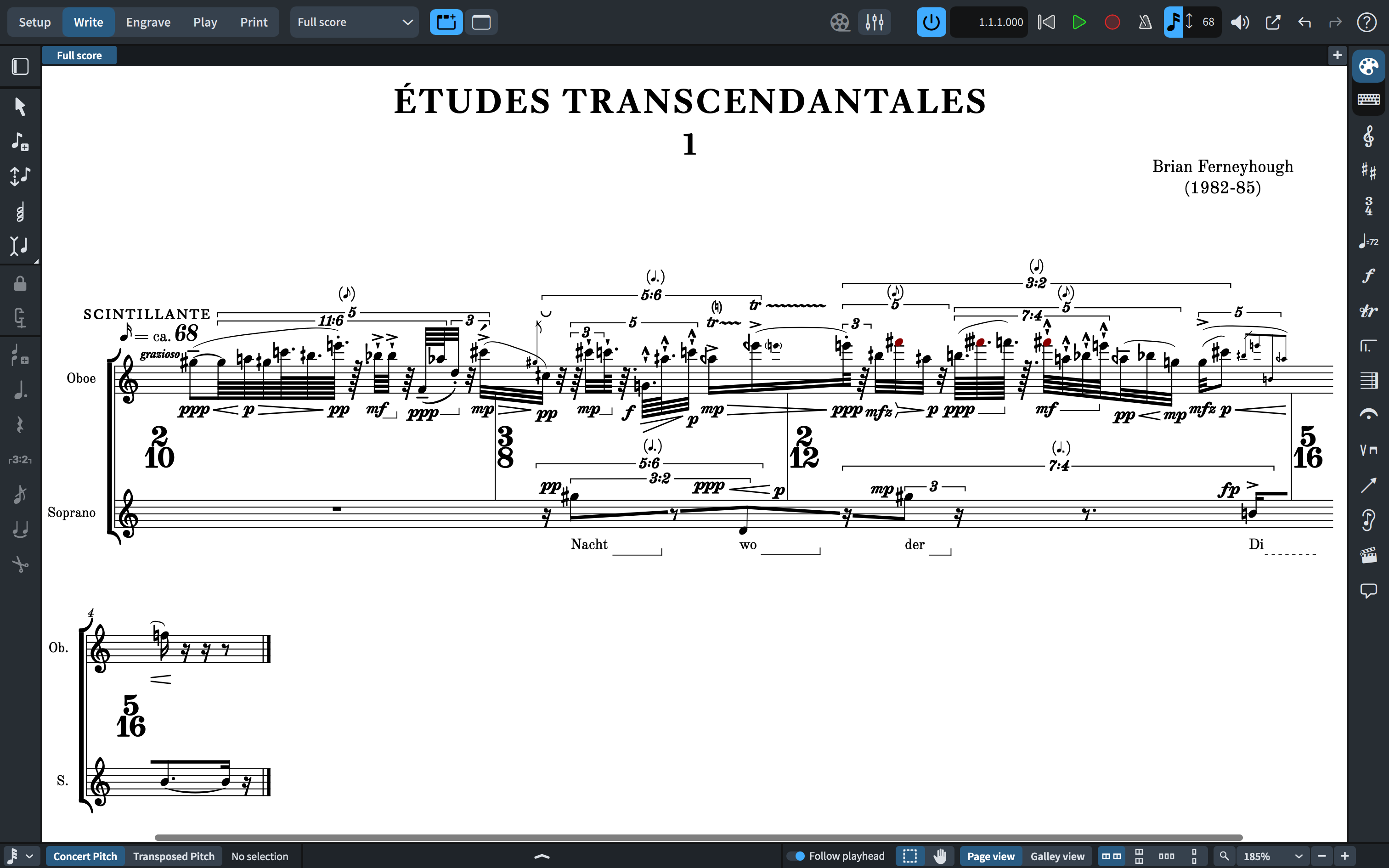The image size is (1389, 868).
Task: Click the Undo arrow
Action: [x=1304, y=23]
